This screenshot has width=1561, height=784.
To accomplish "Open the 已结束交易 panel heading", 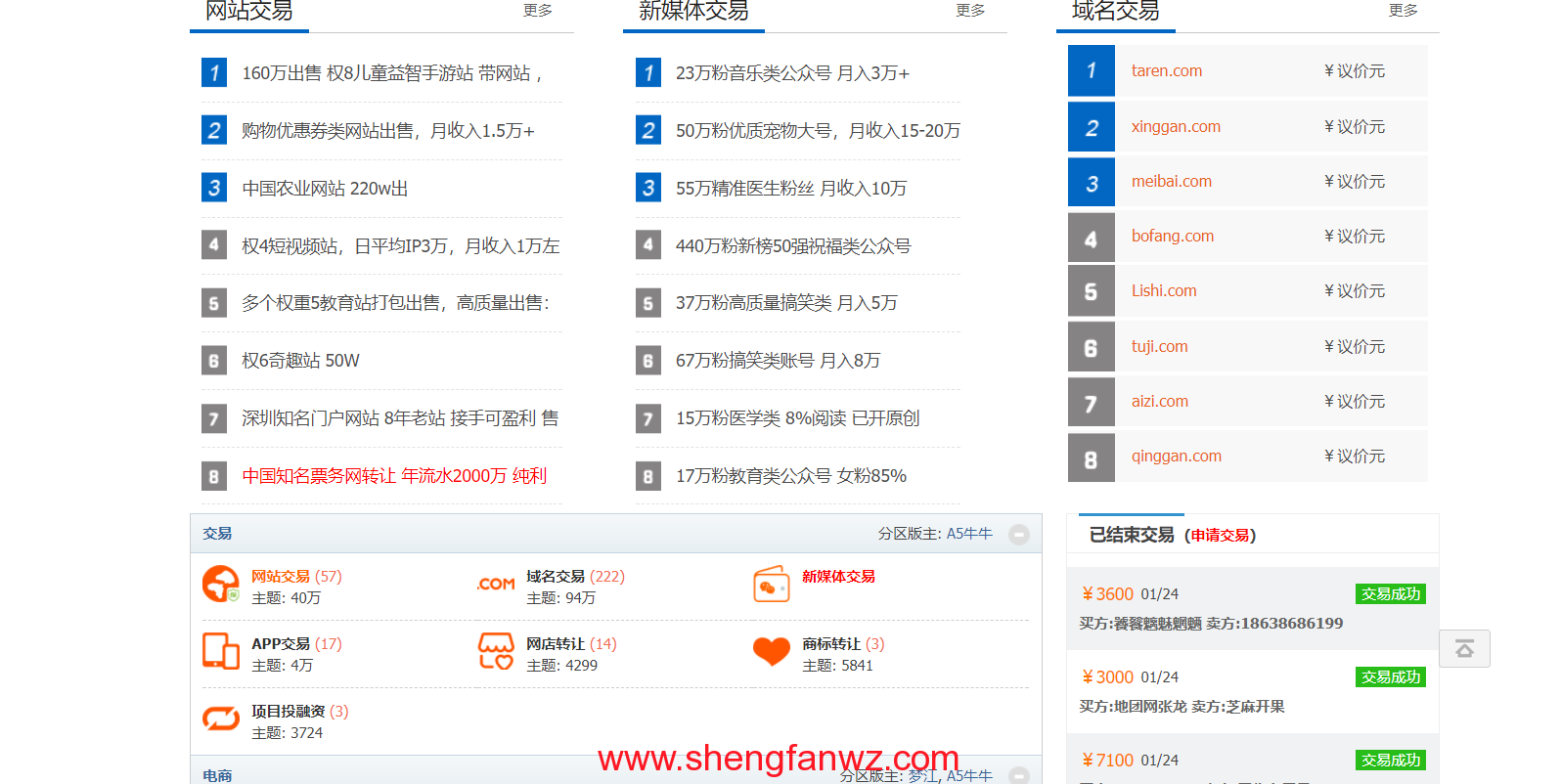I will tap(1132, 535).
